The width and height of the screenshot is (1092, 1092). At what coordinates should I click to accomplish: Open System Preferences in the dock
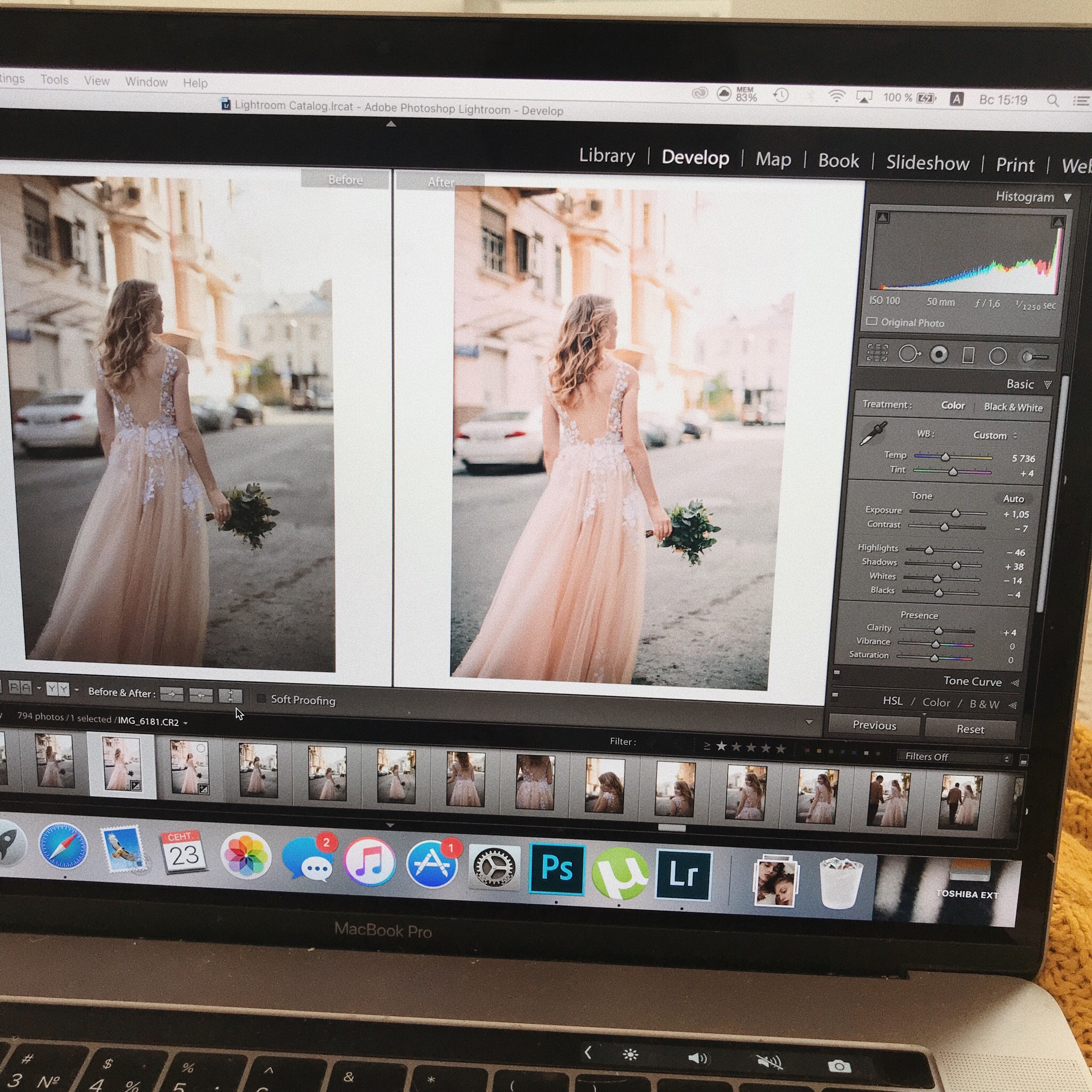point(495,867)
